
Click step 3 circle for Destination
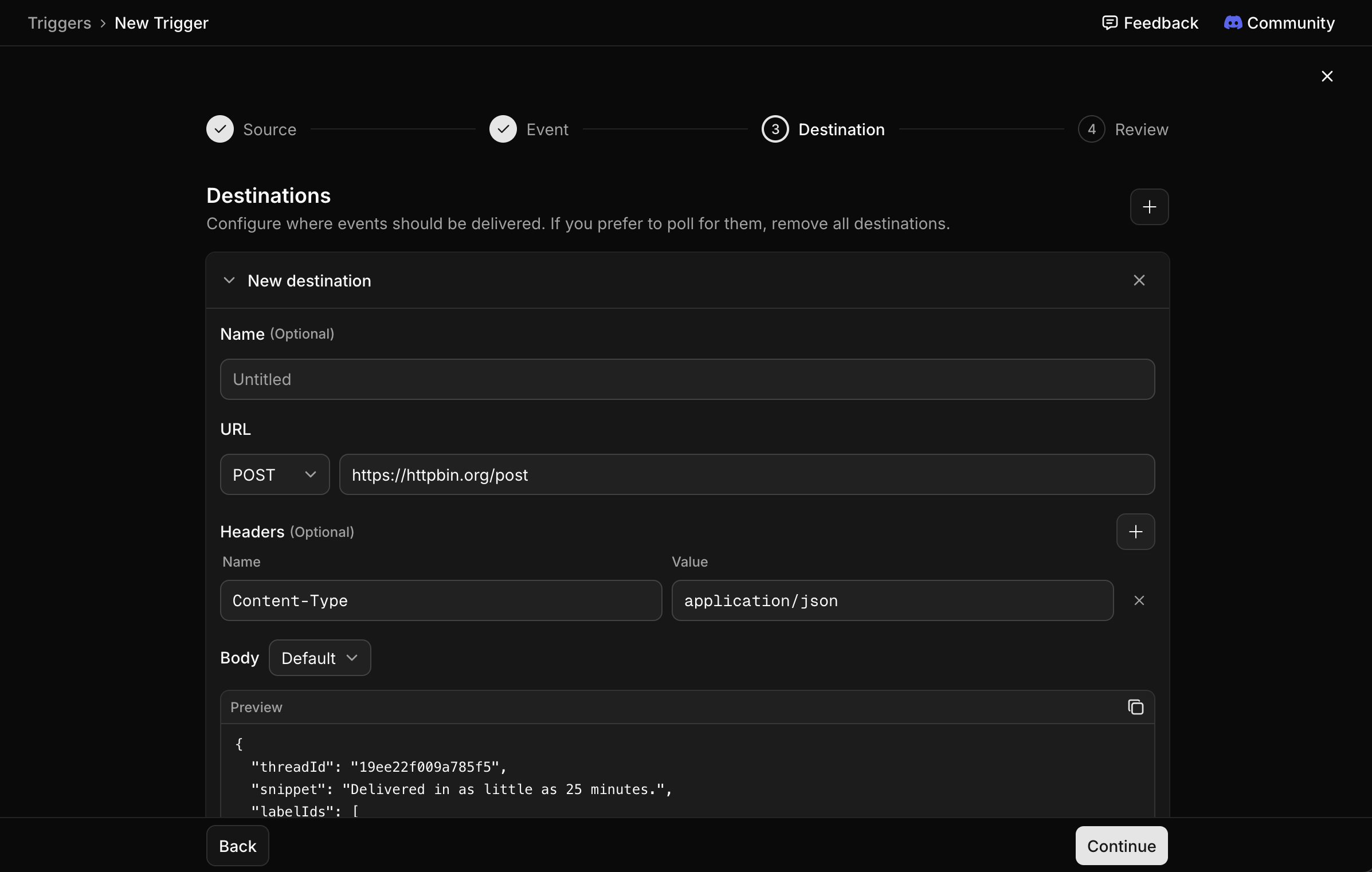point(775,129)
